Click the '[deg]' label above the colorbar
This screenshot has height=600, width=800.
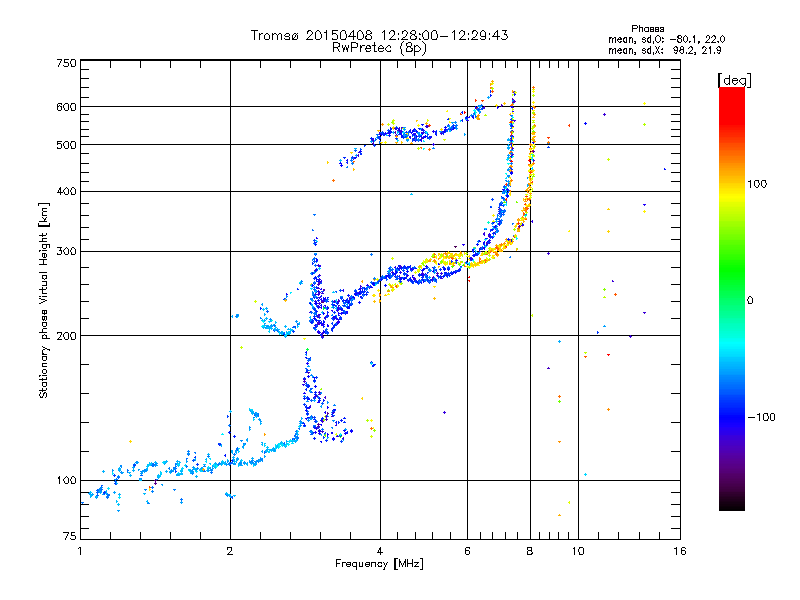(734, 80)
